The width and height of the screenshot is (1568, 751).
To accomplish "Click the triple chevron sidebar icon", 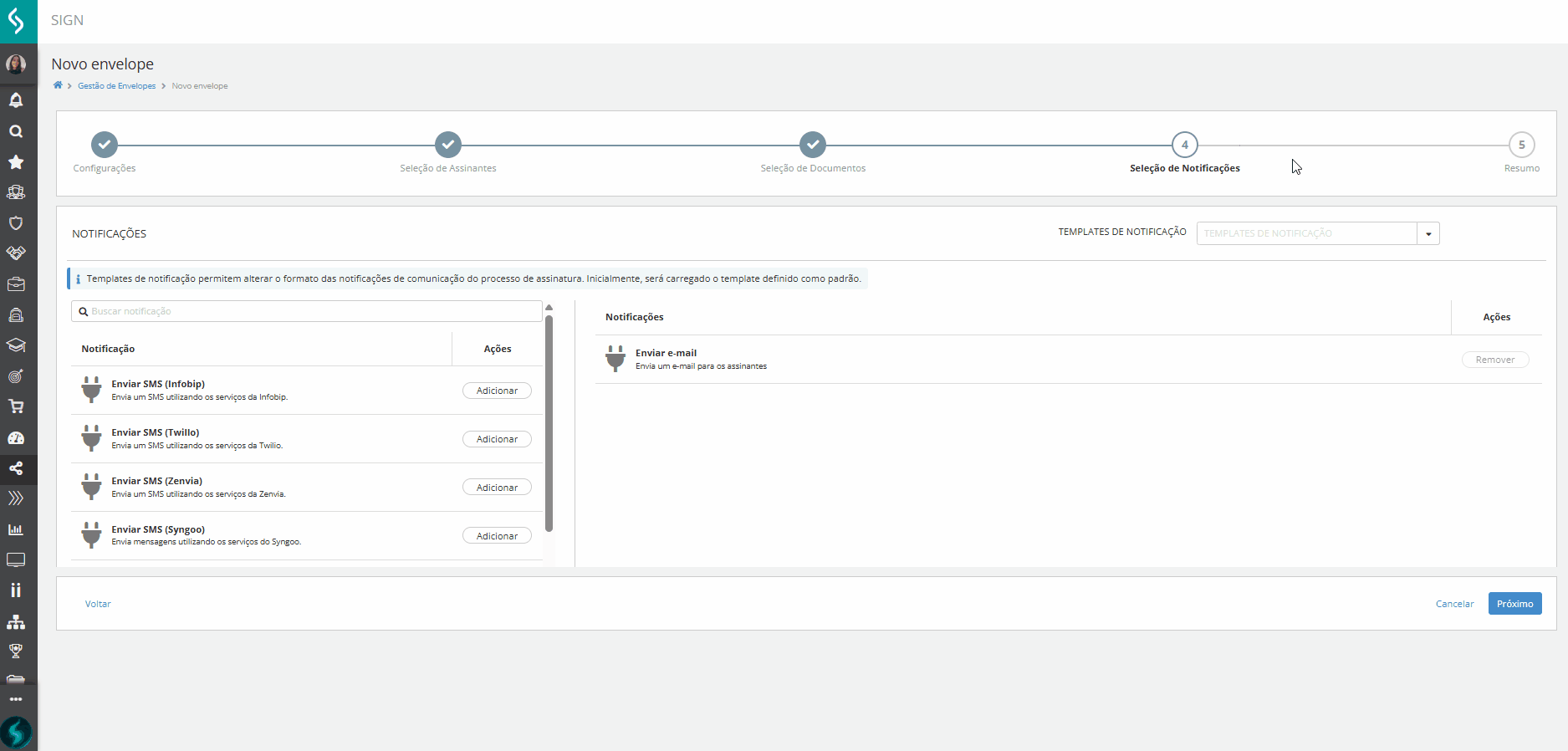I will (16, 498).
